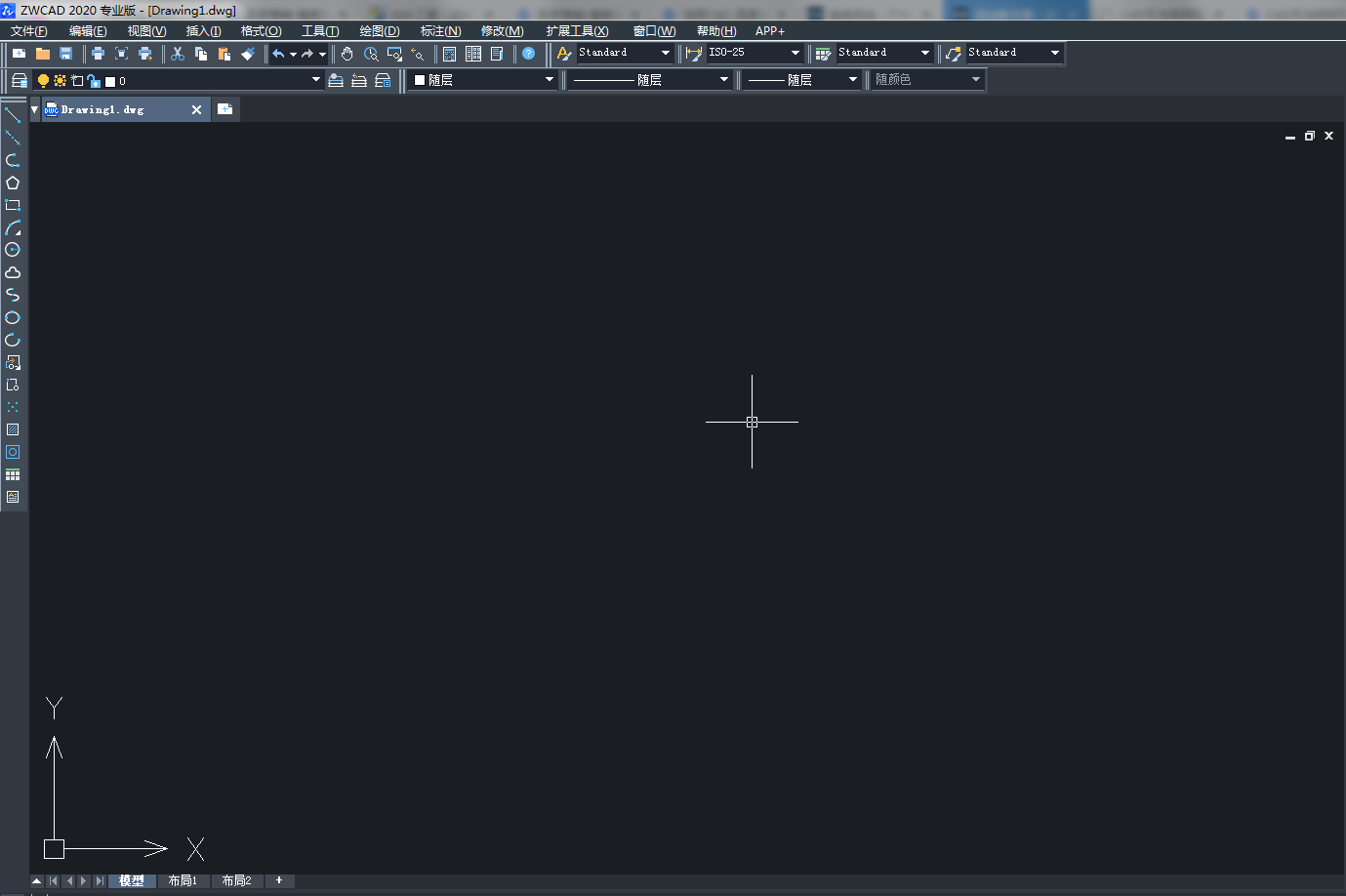
Task: Select the Line drawing tool
Action: coord(13,115)
